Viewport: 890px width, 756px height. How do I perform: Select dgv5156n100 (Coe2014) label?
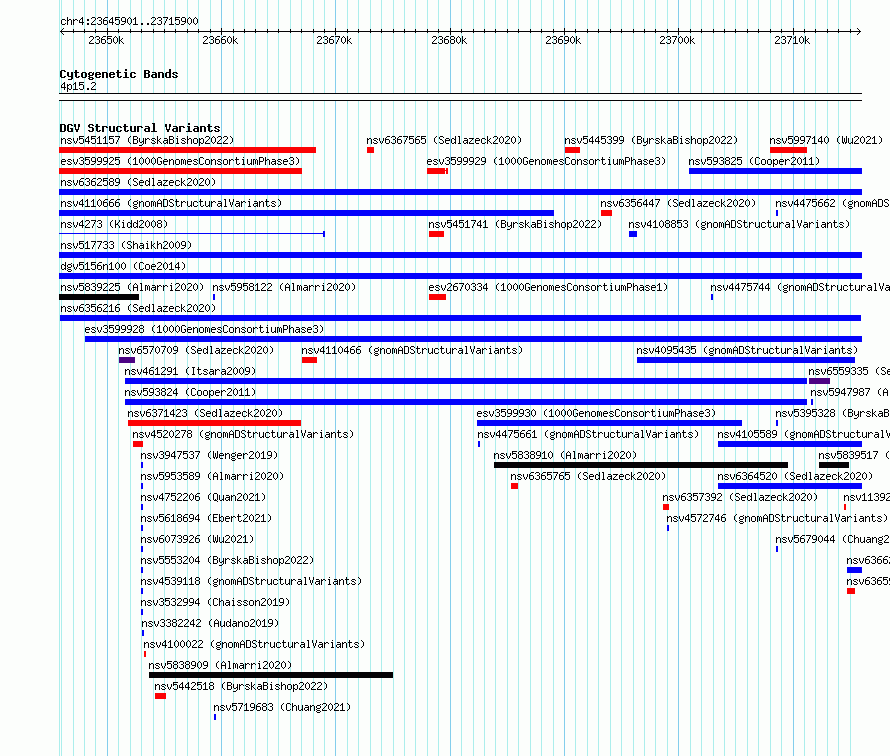[123, 266]
